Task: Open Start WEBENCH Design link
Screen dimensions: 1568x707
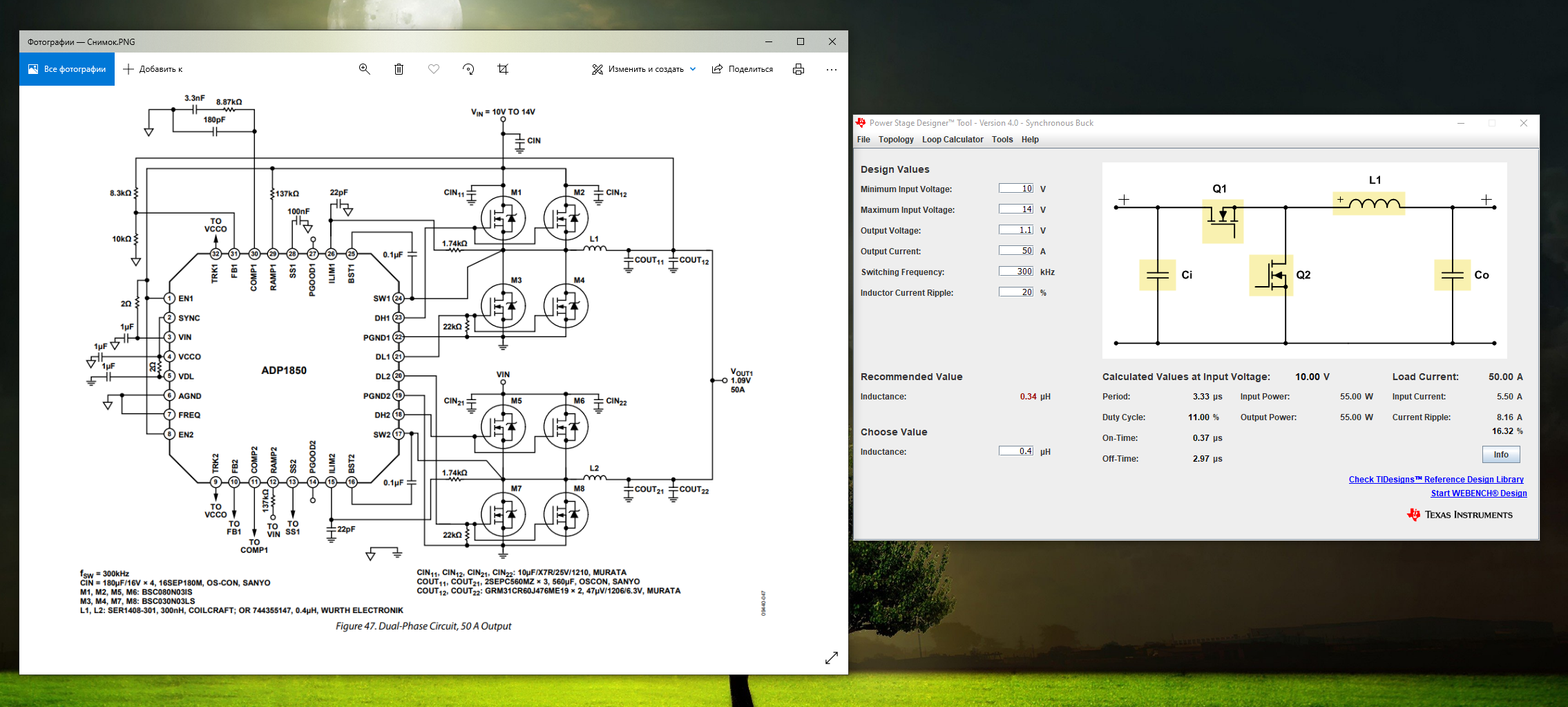Action: click(x=1479, y=493)
